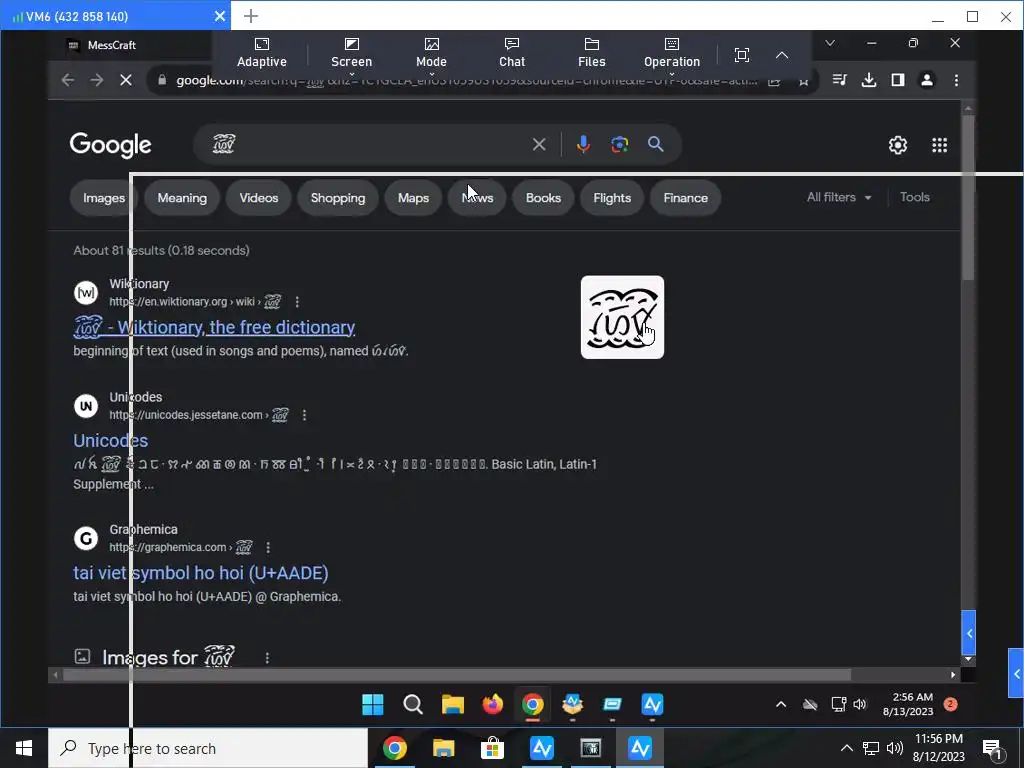Filter results by Meaning

(182, 198)
